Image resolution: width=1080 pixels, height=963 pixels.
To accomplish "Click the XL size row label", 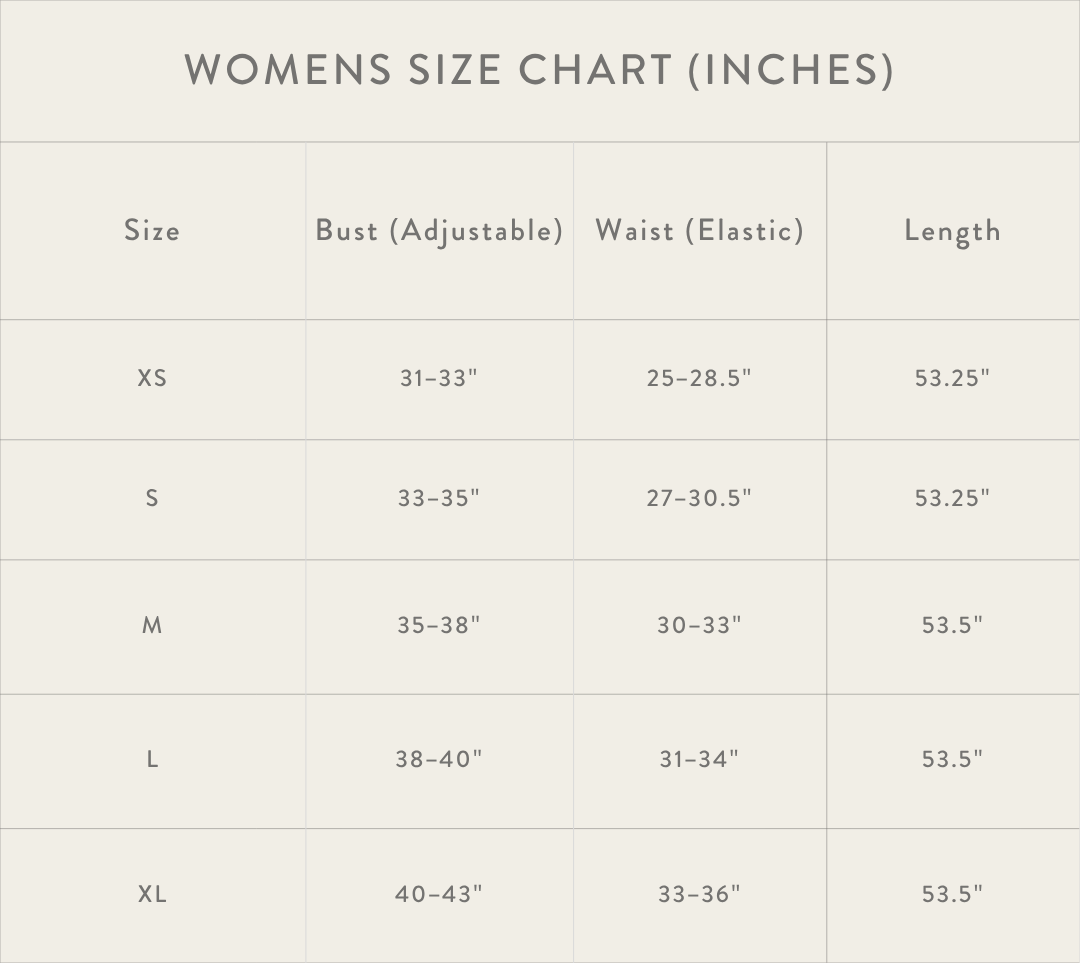I will (152, 894).
